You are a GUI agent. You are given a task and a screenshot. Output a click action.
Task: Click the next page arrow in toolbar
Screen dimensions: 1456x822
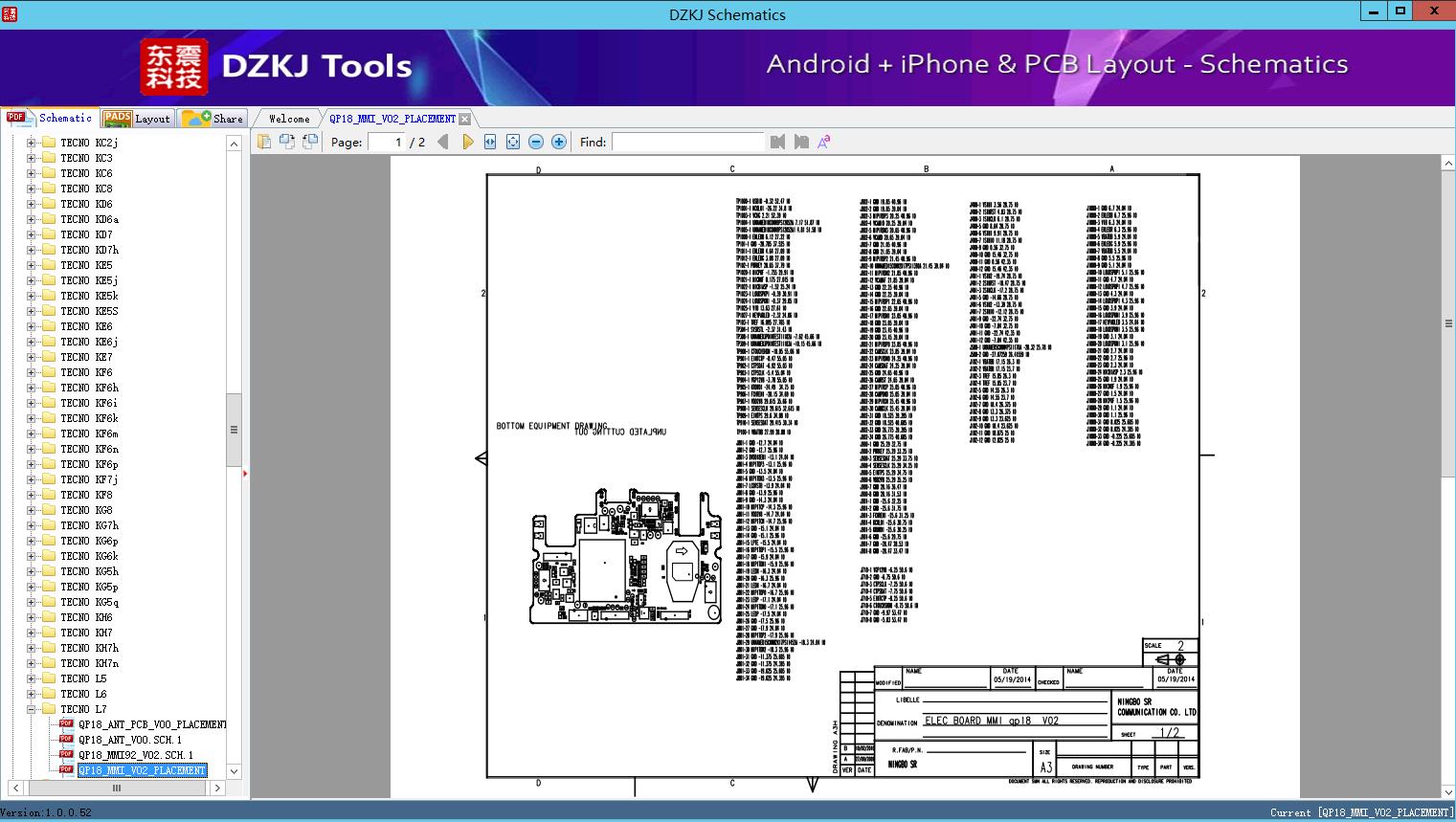[x=467, y=142]
